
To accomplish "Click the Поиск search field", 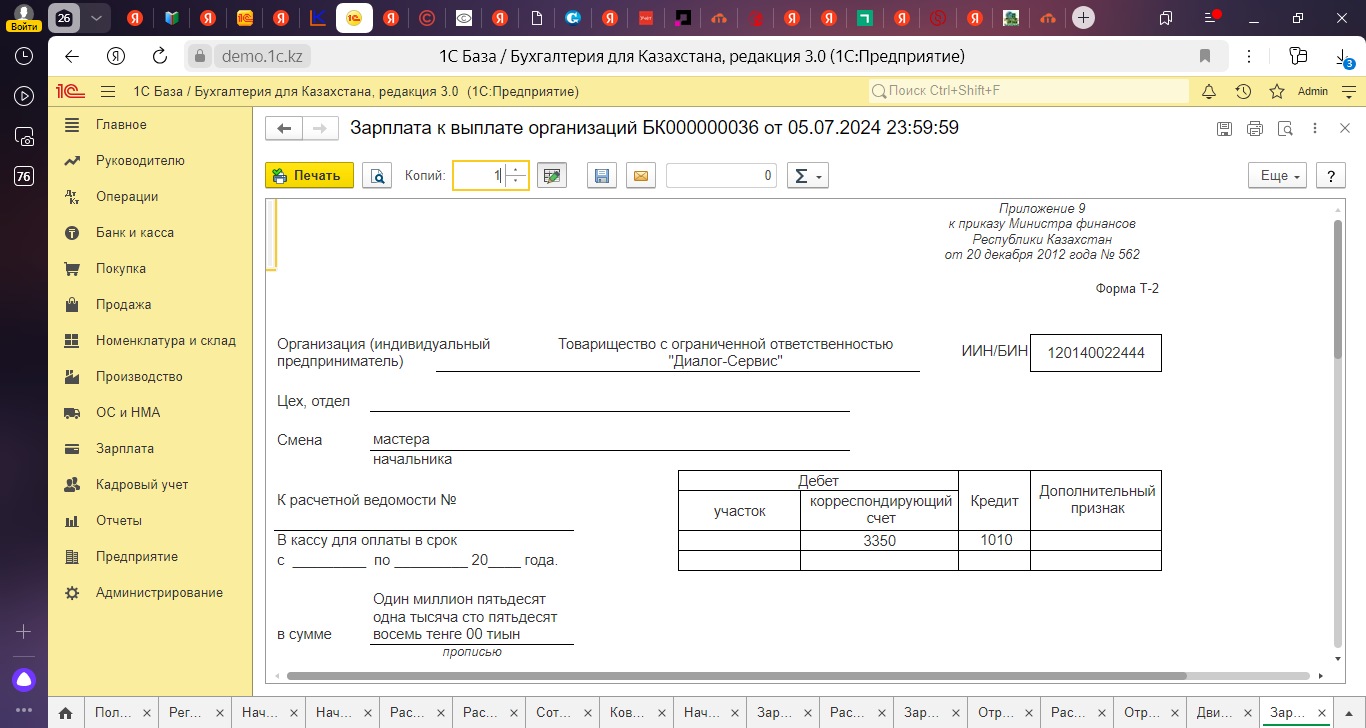I will [1028, 91].
